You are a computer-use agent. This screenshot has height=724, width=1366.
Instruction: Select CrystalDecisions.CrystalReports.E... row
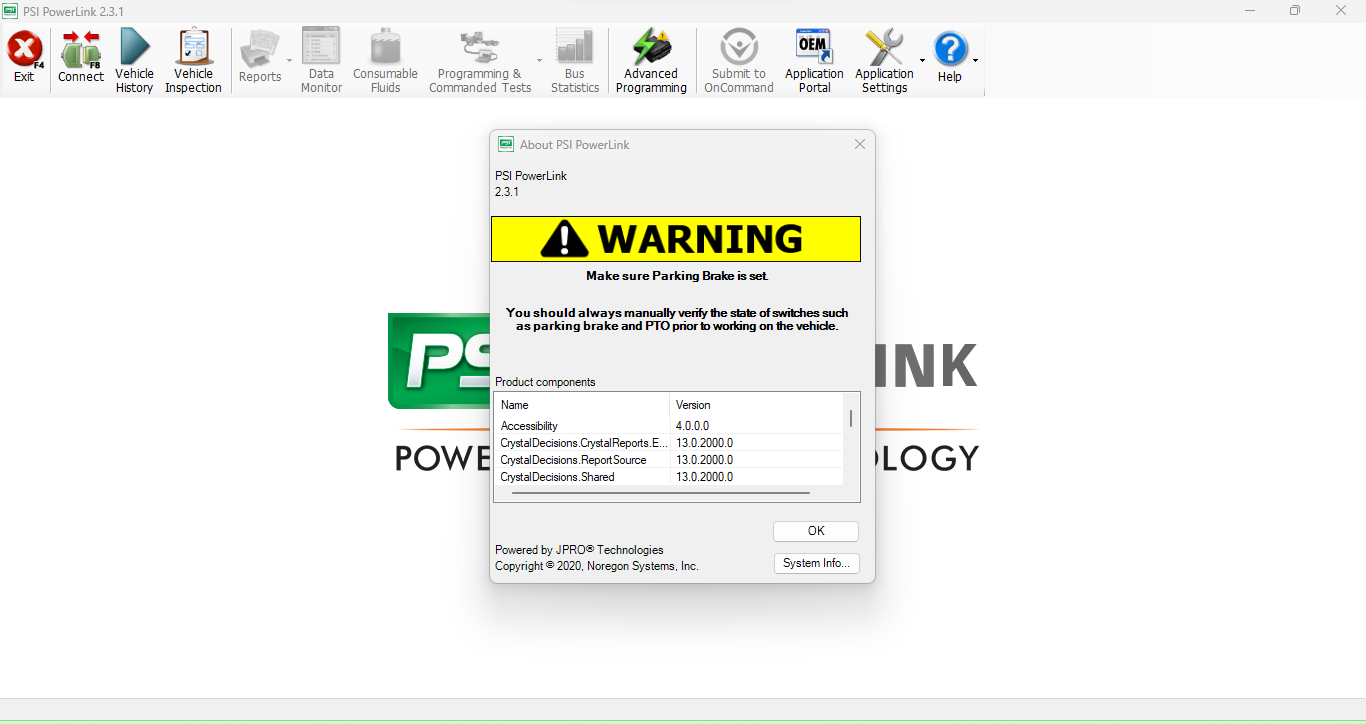(x=669, y=443)
